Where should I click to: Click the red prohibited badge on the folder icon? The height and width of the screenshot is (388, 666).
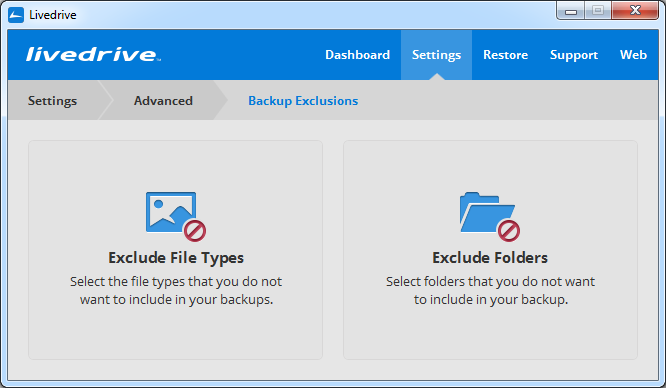click(509, 231)
